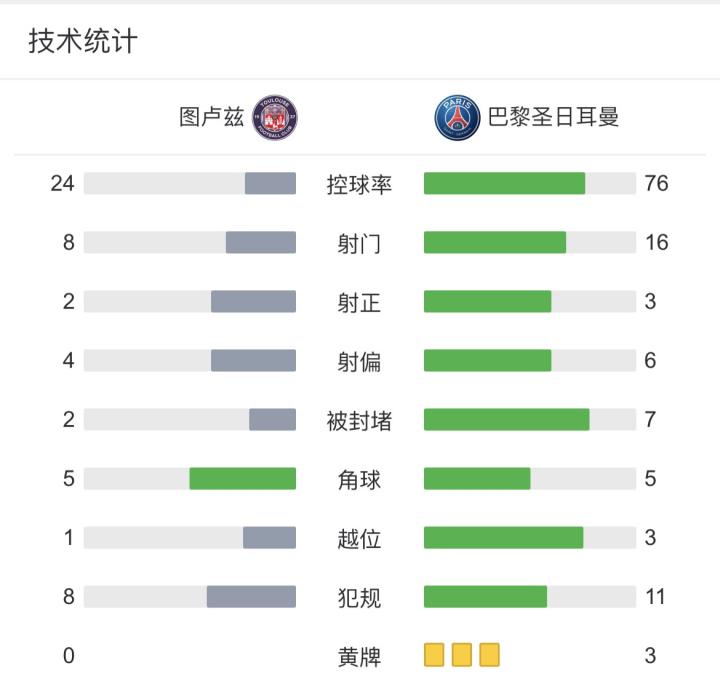Image resolution: width=720 pixels, height=687 pixels.
Task: Click the 控球率 stat label
Action: click(x=359, y=184)
